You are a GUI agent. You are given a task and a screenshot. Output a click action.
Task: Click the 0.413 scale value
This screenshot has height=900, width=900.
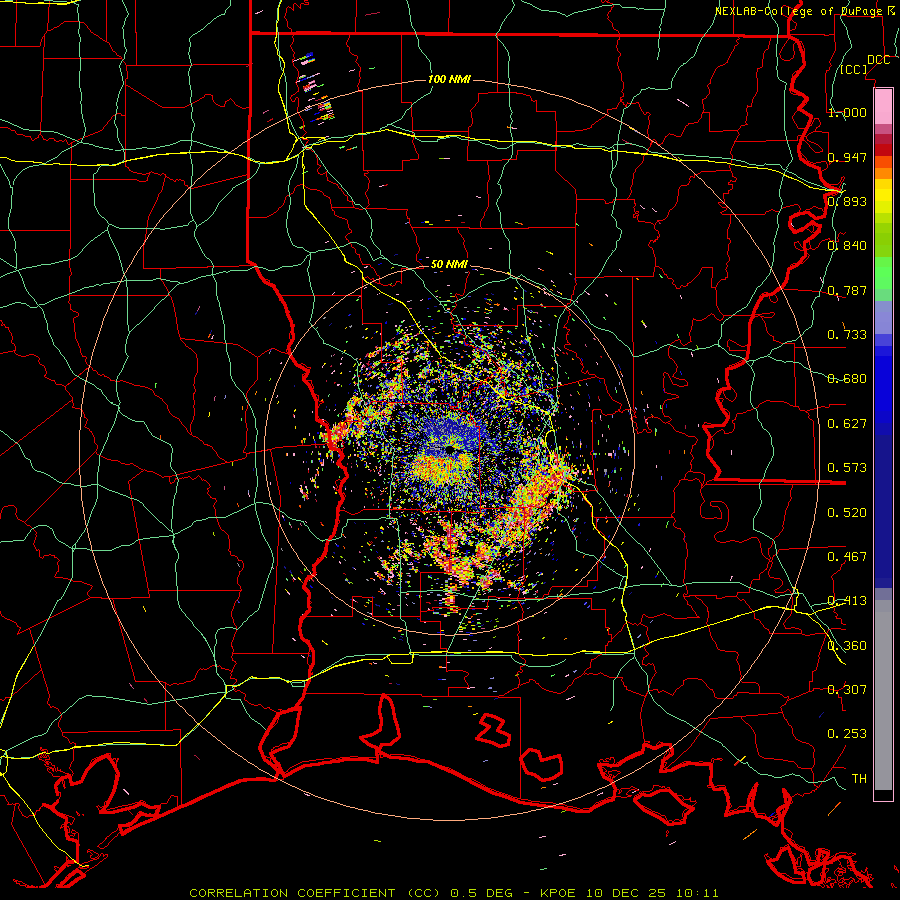coord(847,601)
